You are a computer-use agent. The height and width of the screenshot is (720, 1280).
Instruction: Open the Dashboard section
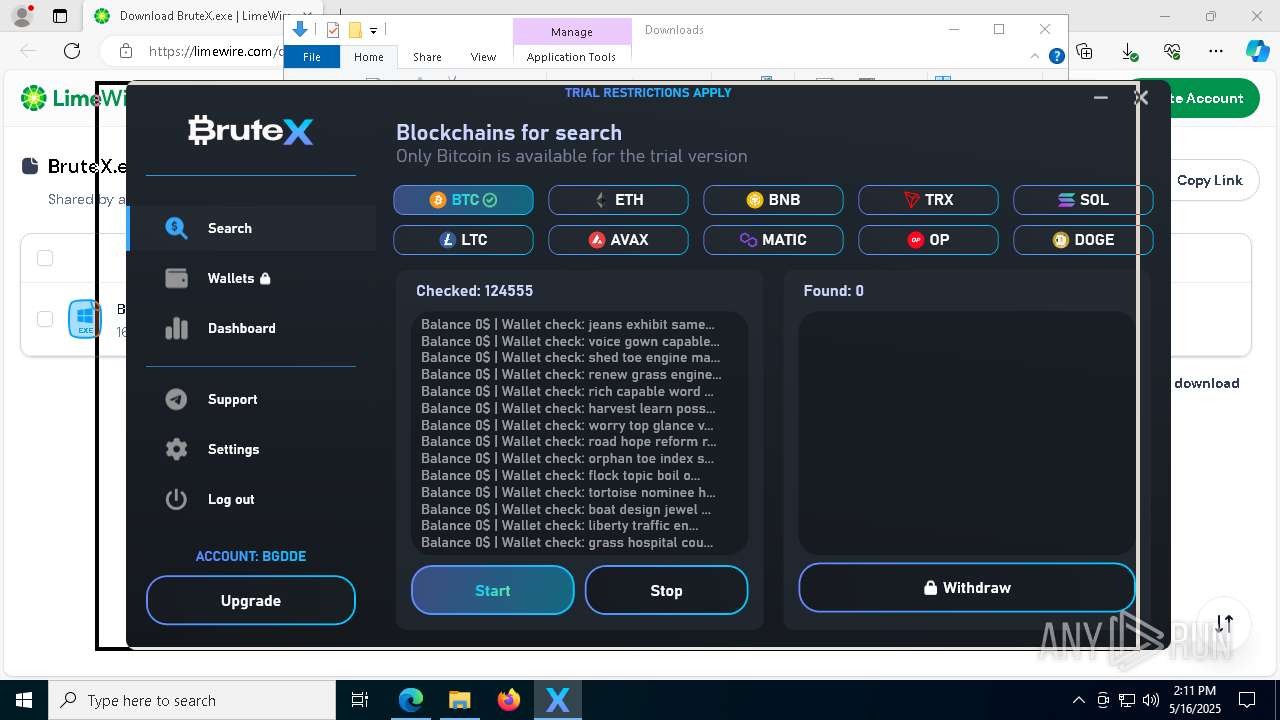point(251,328)
